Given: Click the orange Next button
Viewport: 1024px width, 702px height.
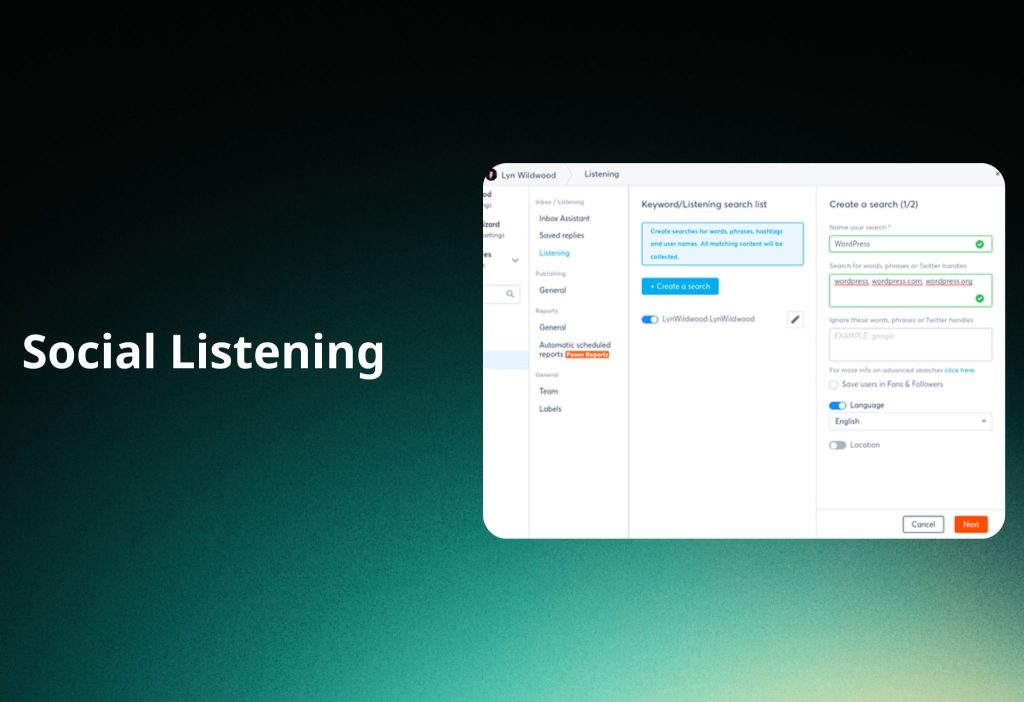Looking at the screenshot, I should (970, 524).
